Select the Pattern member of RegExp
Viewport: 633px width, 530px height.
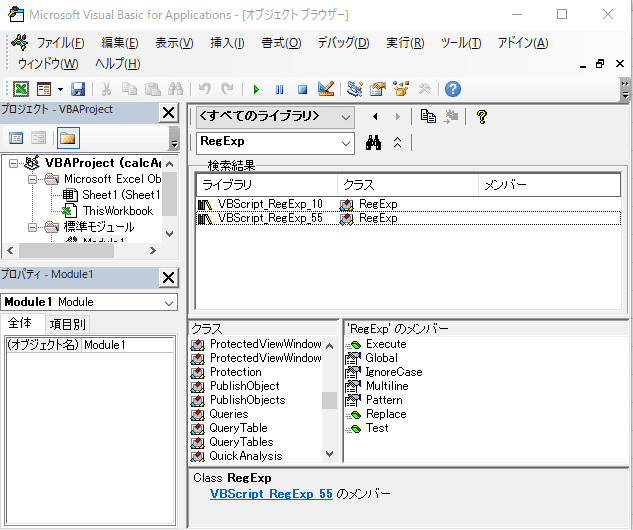click(x=384, y=400)
